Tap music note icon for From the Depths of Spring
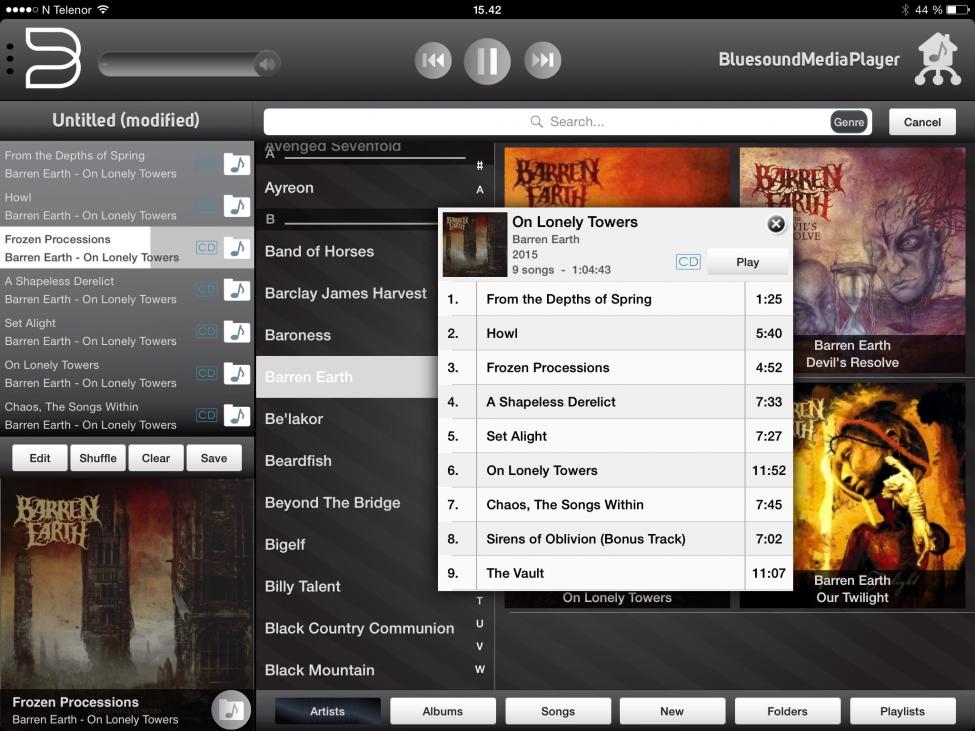Image resolution: width=975 pixels, height=731 pixels. point(237,165)
